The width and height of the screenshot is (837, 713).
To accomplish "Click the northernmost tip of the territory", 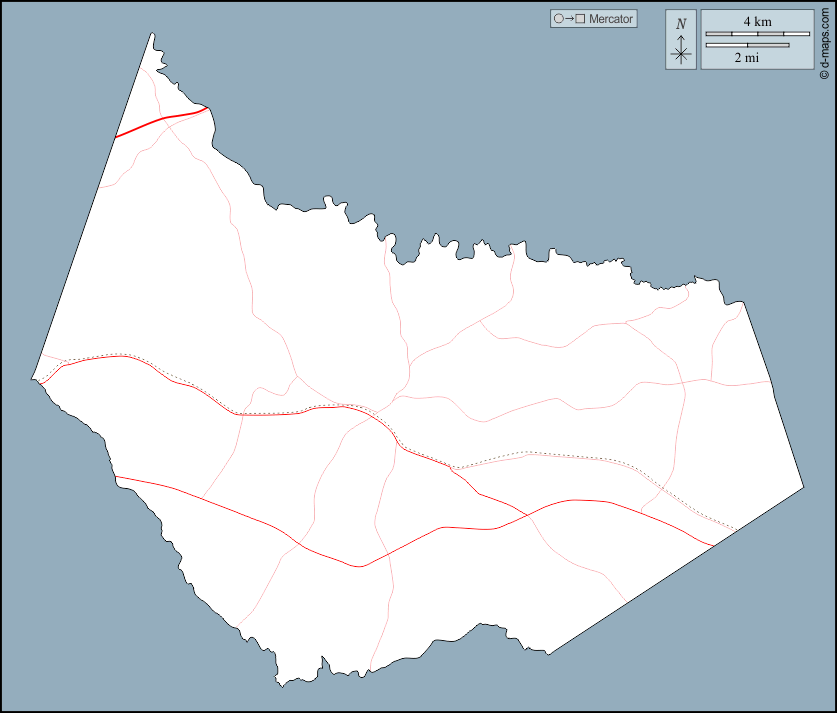I will (x=152, y=34).
